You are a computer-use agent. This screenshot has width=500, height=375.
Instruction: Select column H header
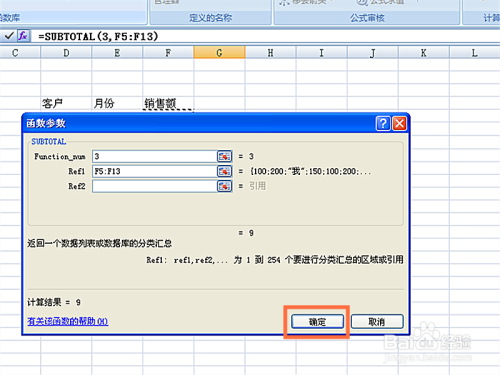270,53
